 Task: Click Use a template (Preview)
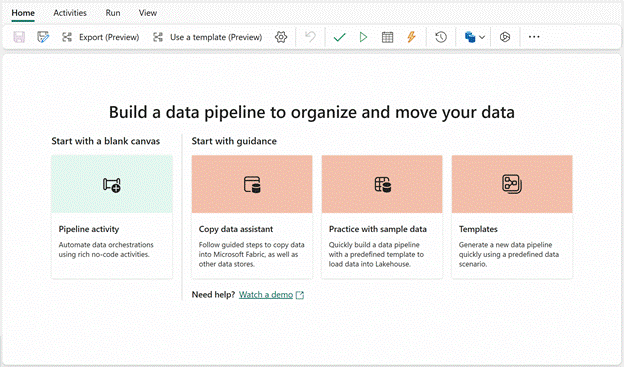coord(208,37)
